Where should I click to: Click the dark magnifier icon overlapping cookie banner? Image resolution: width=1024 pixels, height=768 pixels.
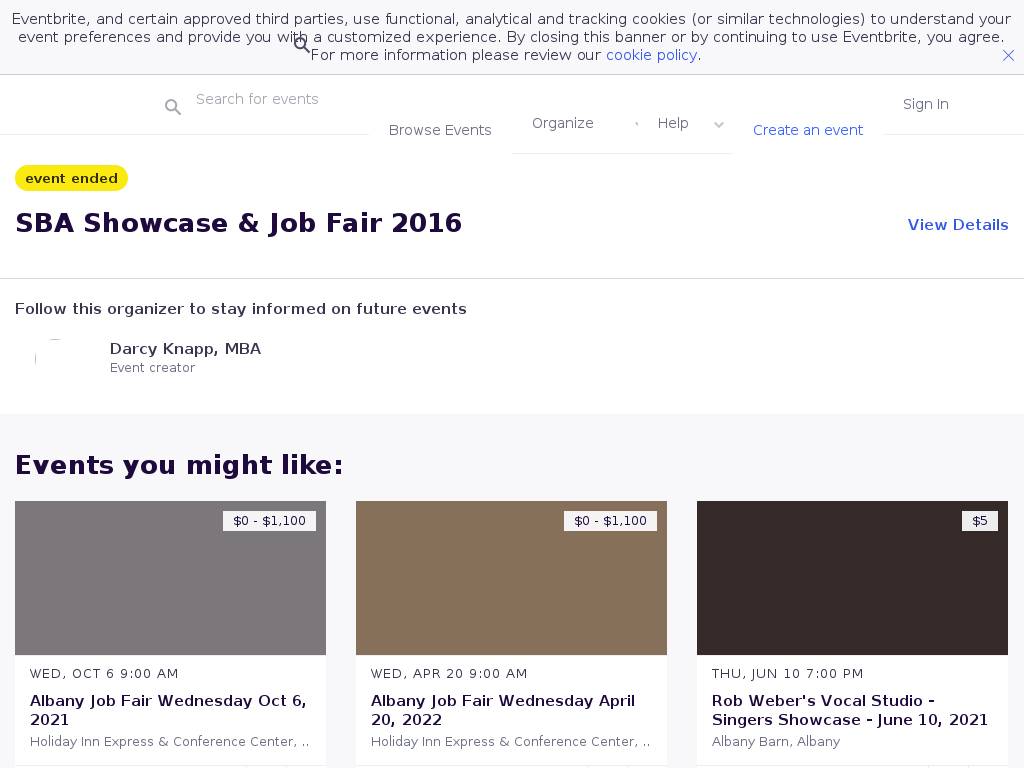[x=301, y=45]
